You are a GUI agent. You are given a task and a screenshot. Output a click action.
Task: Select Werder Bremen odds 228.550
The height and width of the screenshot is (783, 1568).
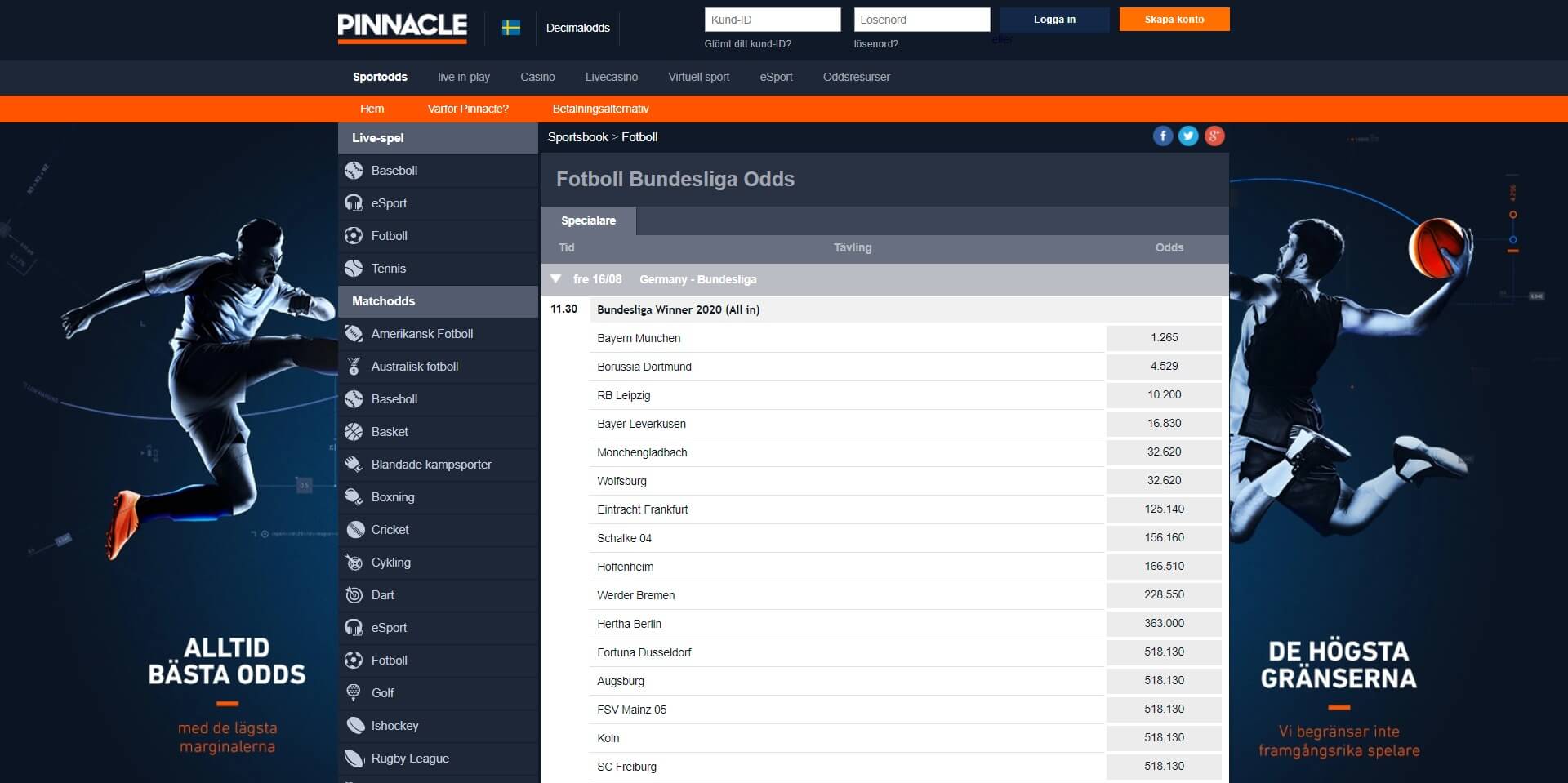pyautogui.click(x=1164, y=594)
